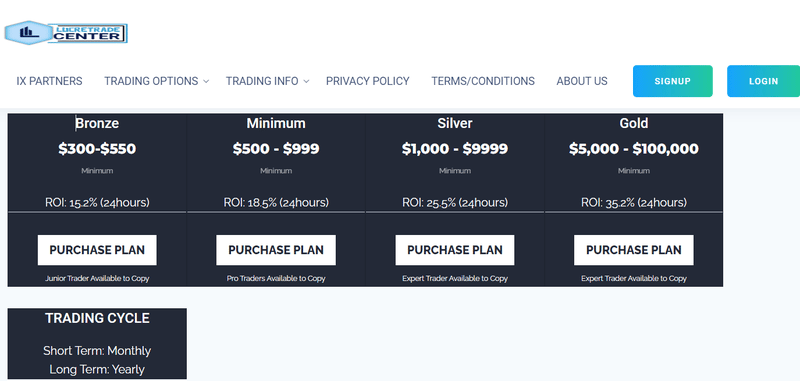Click the ROI: 18.5% (24hours) text
The width and height of the screenshot is (800, 381).
tap(276, 202)
